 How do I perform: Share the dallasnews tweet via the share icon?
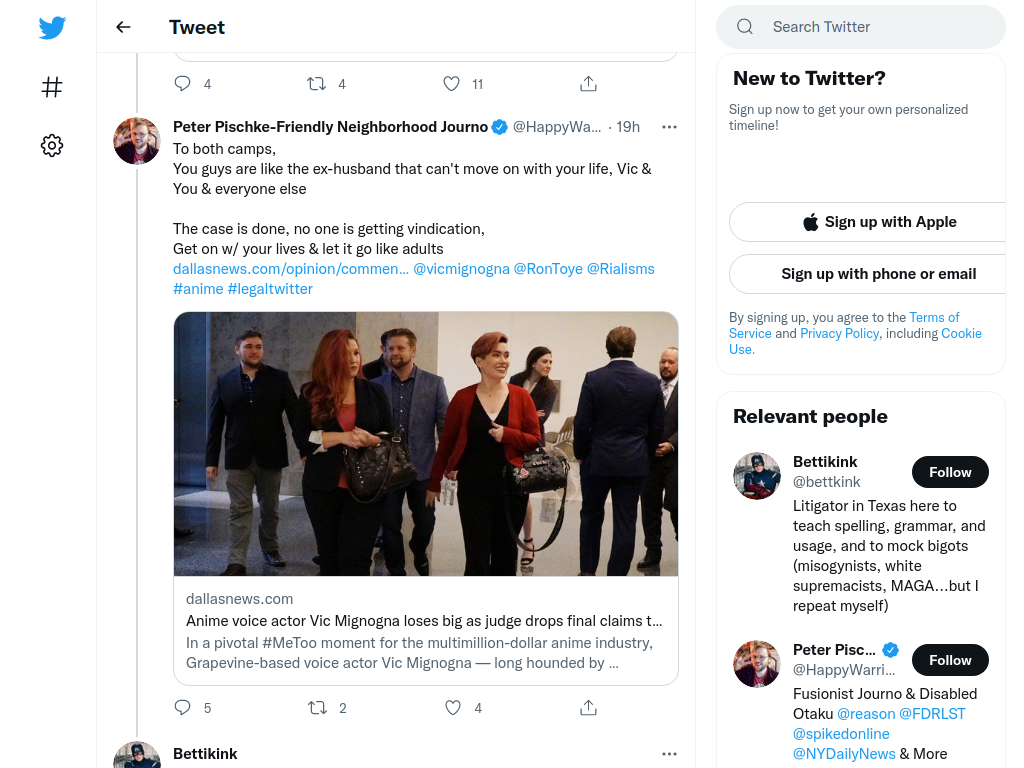(x=588, y=707)
